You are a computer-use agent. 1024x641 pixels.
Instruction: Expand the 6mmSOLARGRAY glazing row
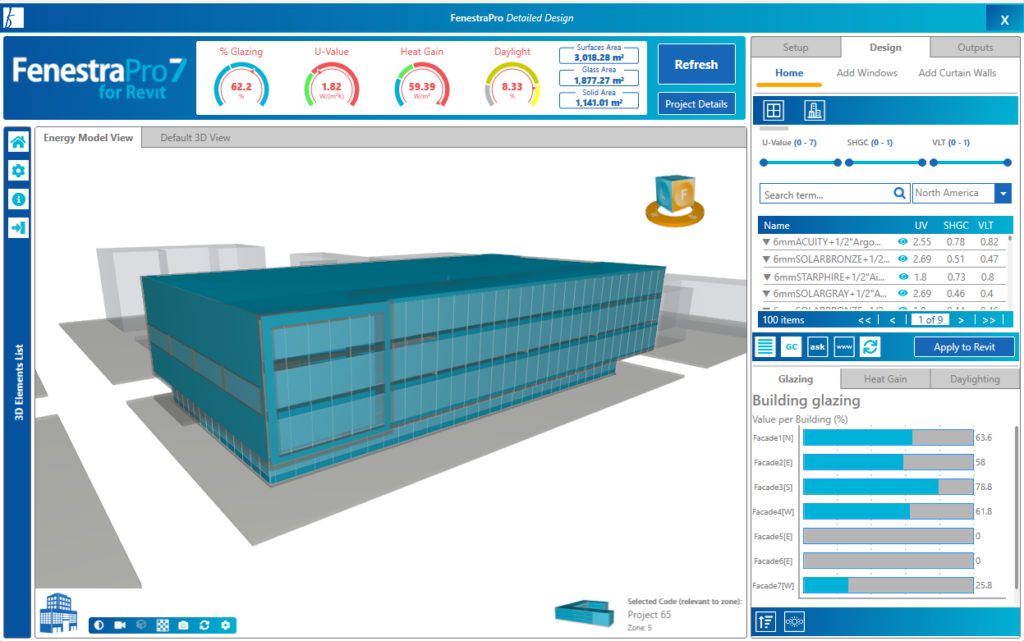click(x=766, y=294)
